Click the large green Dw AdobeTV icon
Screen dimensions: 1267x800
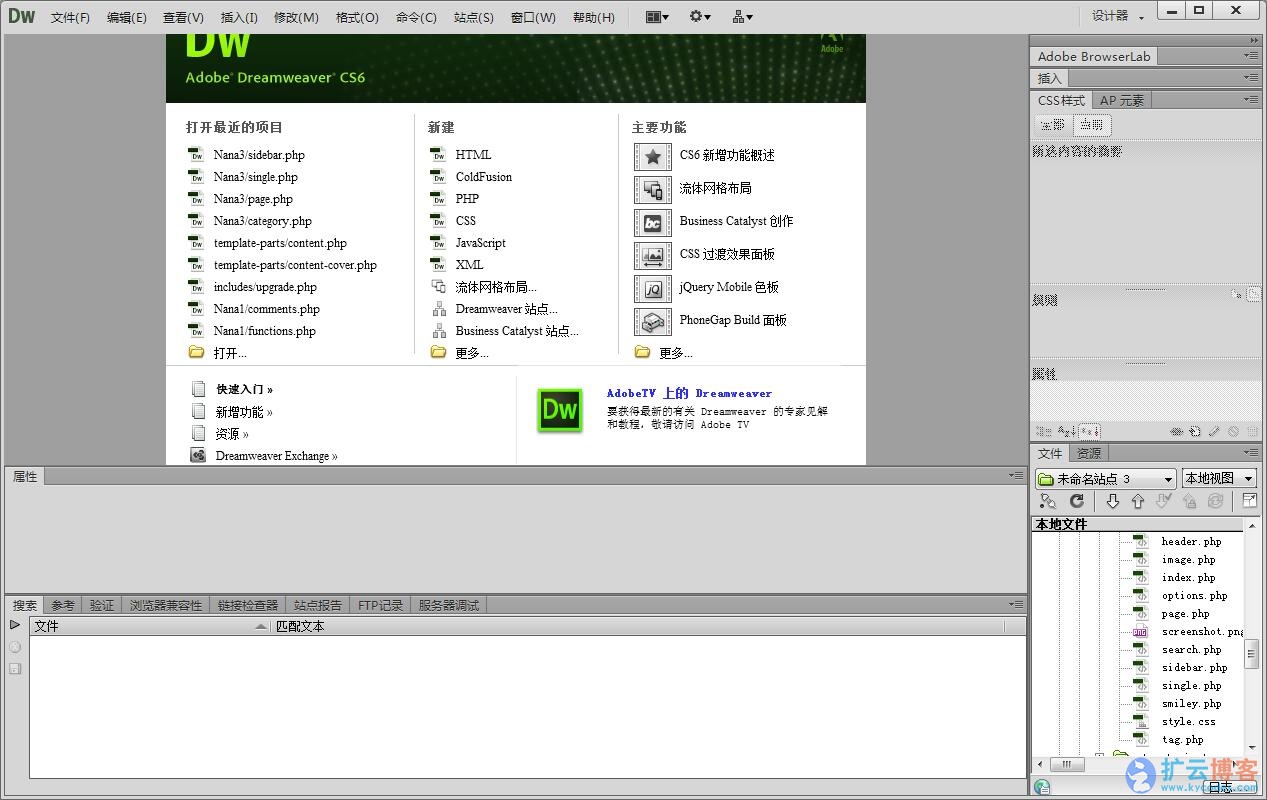click(x=560, y=410)
